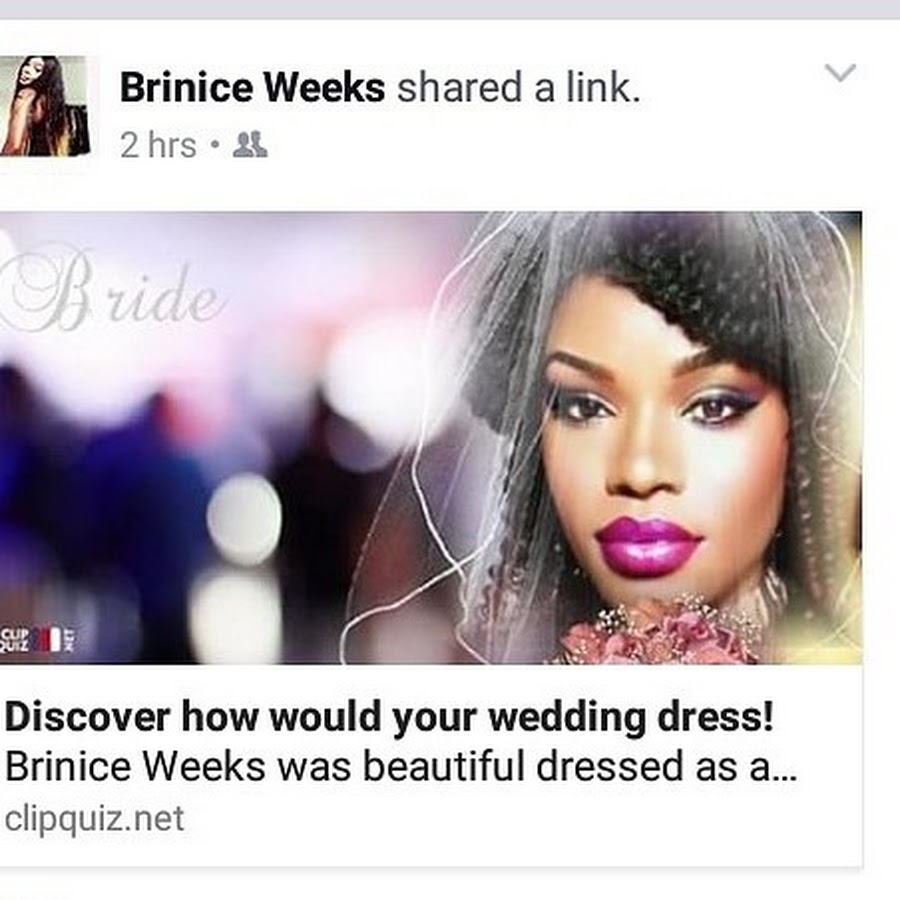Open the 2 hrs timestamp
The width and height of the screenshot is (900, 900).
point(158,145)
